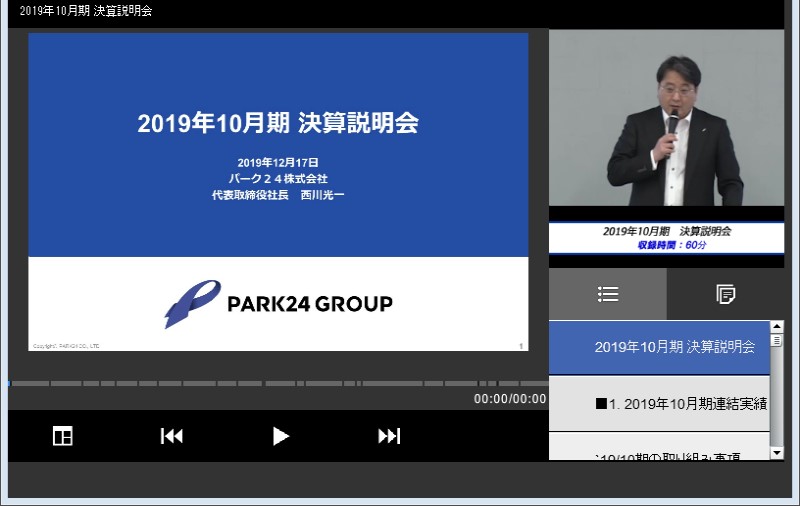Viewport: 800px width, 506px height.
Task: Open the chapter list tab
Action: 608,294
